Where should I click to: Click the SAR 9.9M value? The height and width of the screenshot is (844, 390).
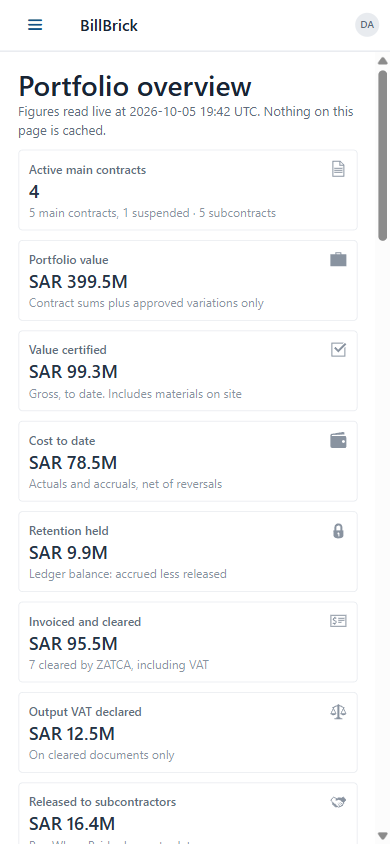(x=68, y=553)
